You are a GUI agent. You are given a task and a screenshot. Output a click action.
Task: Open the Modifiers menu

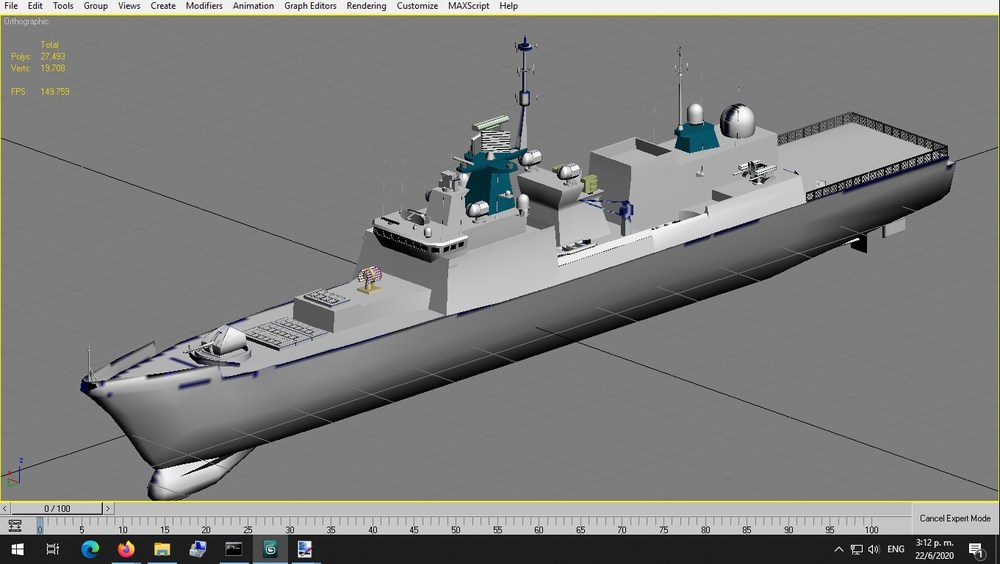tap(204, 6)
